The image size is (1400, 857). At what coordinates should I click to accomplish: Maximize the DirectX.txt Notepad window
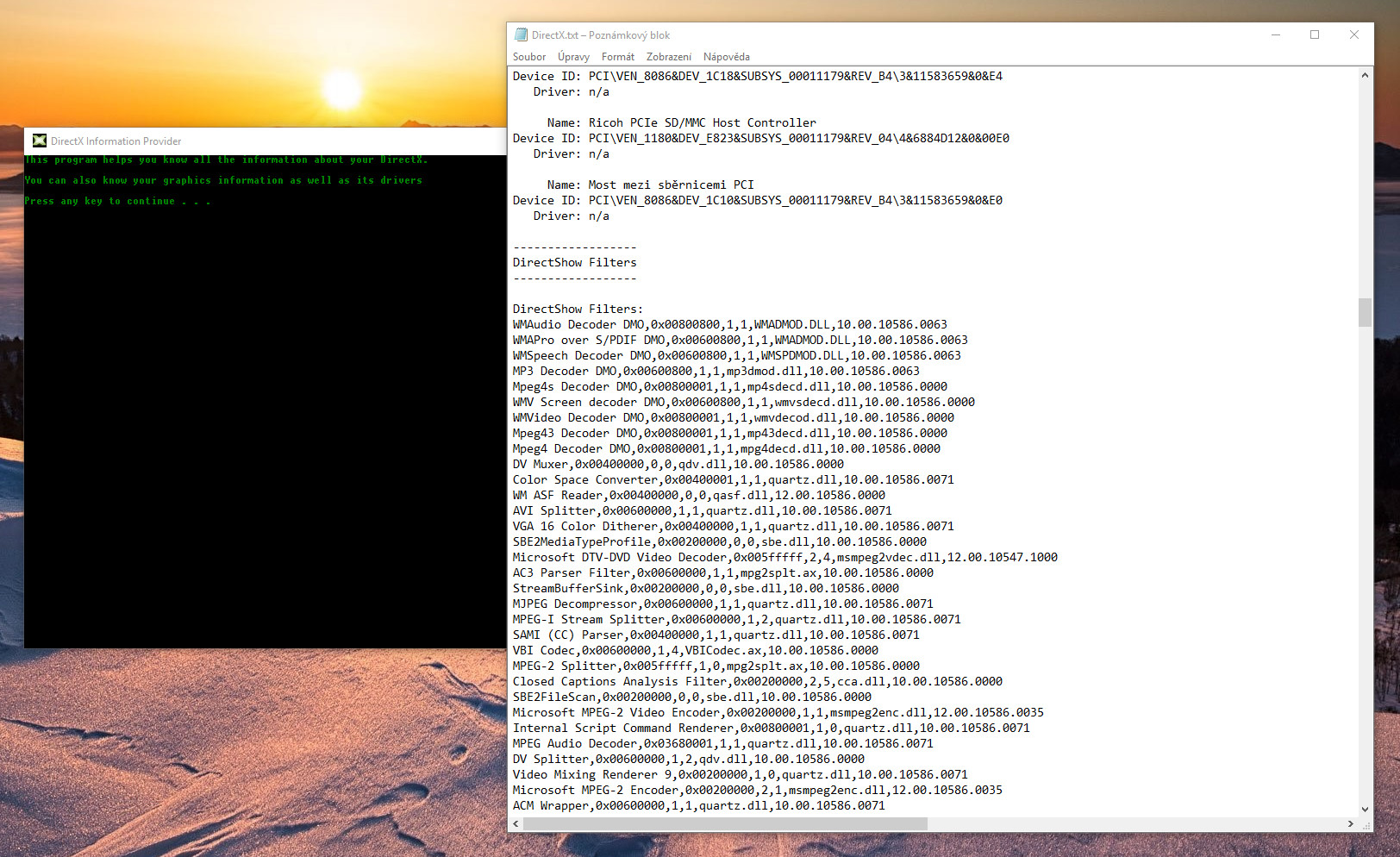click(1315, 34)
